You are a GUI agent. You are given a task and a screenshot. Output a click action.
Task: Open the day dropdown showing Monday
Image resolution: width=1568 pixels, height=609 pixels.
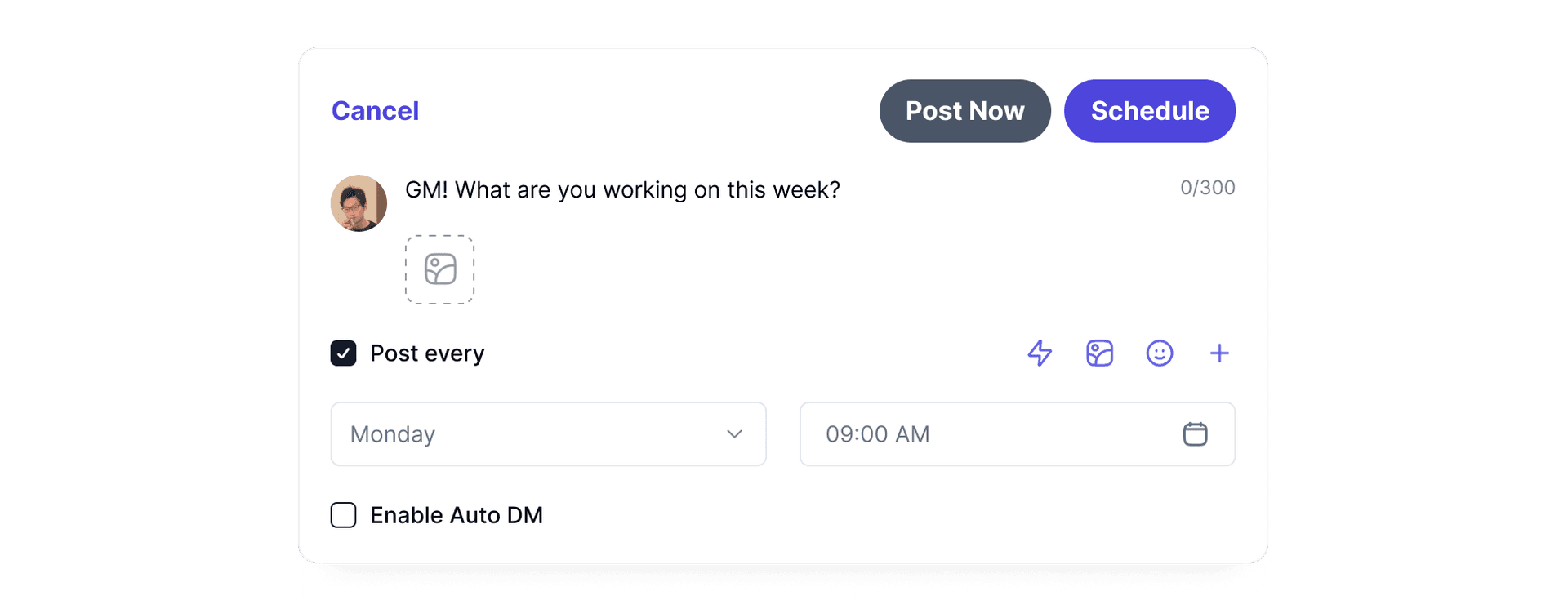[548, 433]
